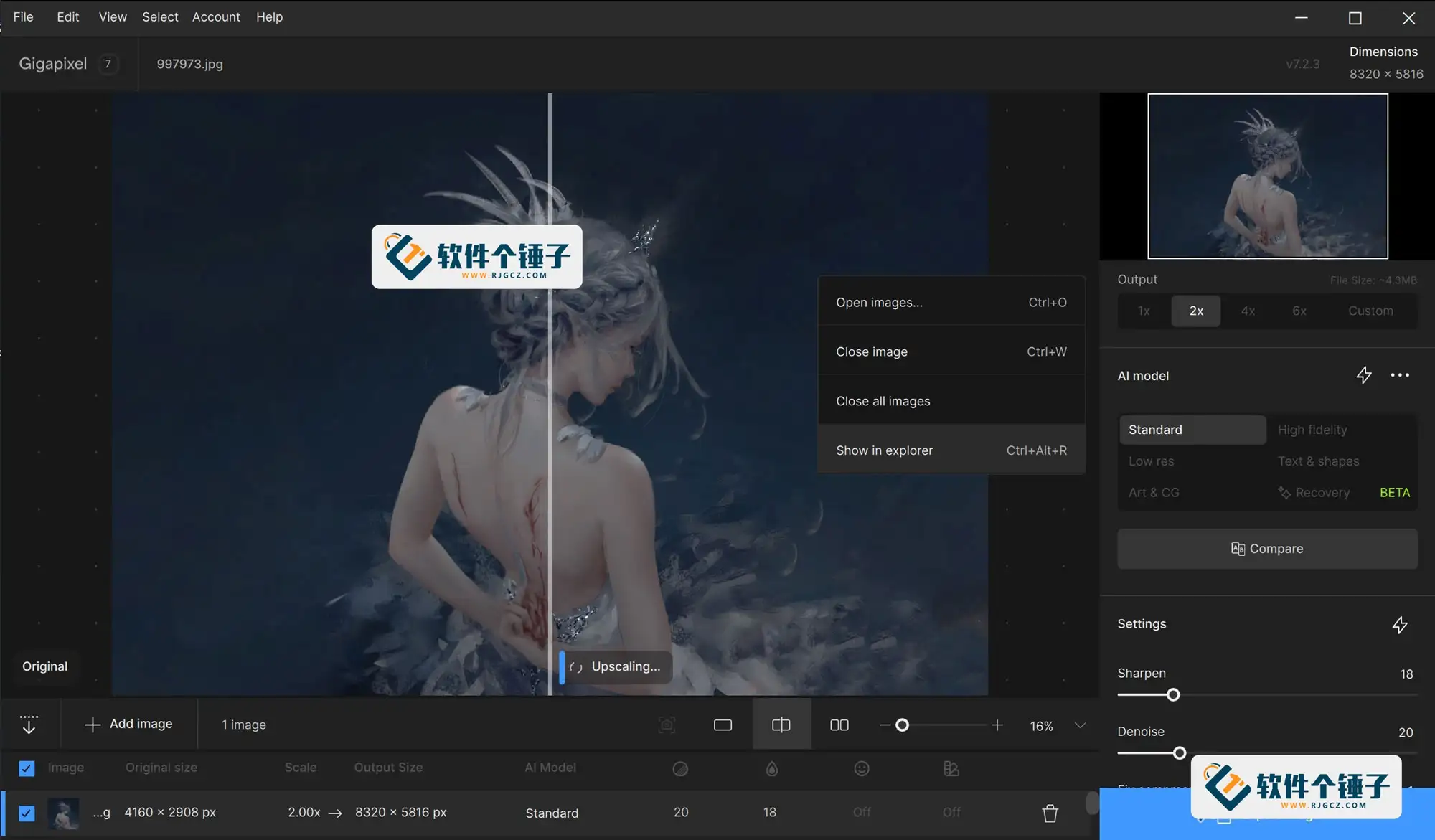Screen dimensions: 1435x840
Task: Click the image list scrollbar
Action: coord(1092,802)
